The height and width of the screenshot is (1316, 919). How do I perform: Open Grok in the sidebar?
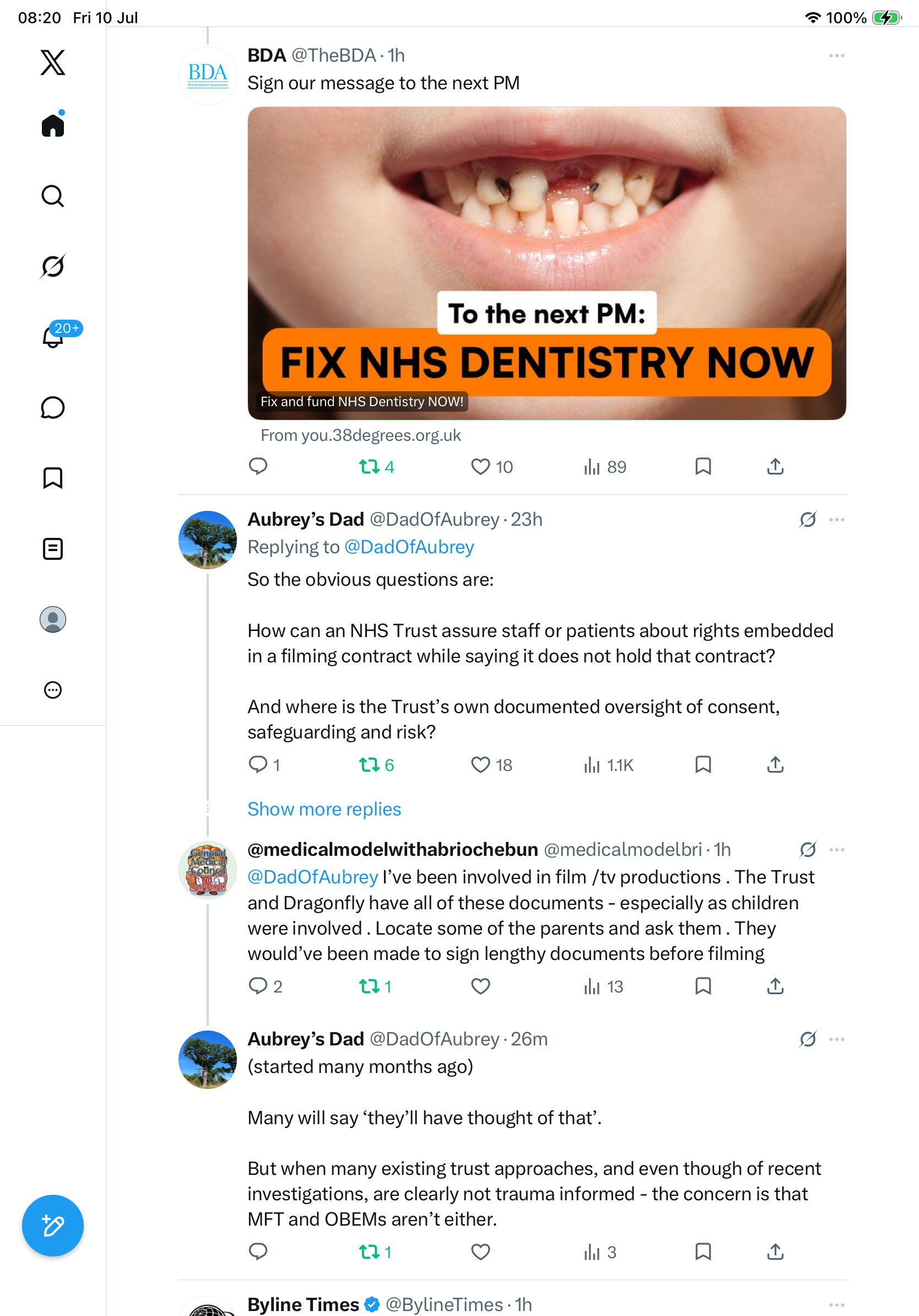53,266
